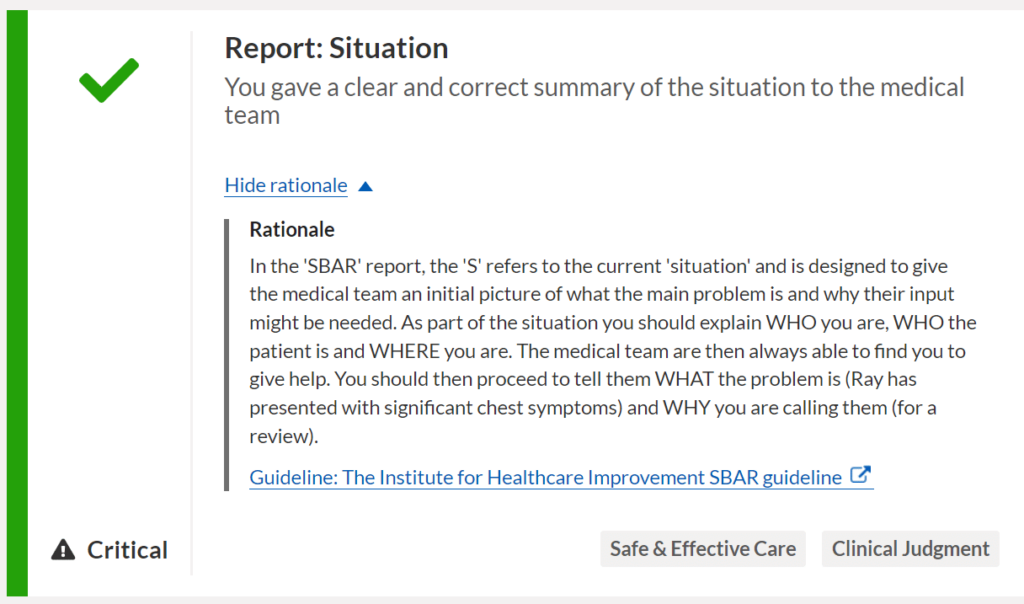The image size is (1024, 604).
Task: Open the Institute for Healthcare Improvement SBAR guideline
Action: (x=545, y=478)
